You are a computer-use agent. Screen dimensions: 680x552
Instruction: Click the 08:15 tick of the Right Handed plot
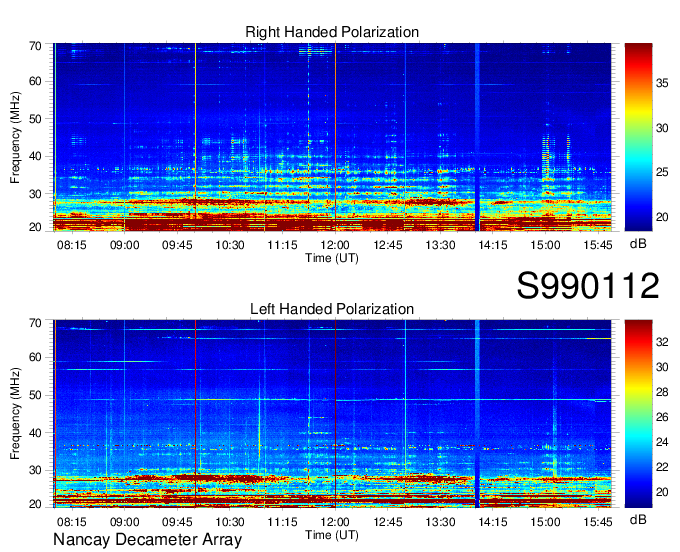click(72, 245)
